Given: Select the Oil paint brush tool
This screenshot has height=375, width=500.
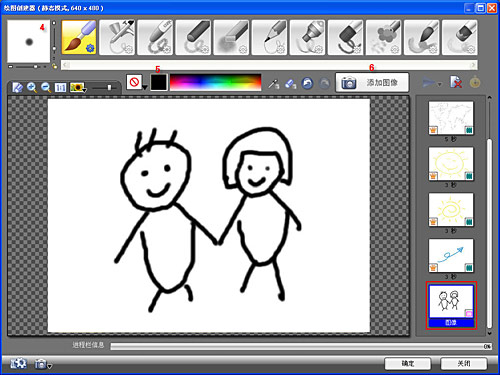Looking at the screenshot, I should (x=345, y=37).
